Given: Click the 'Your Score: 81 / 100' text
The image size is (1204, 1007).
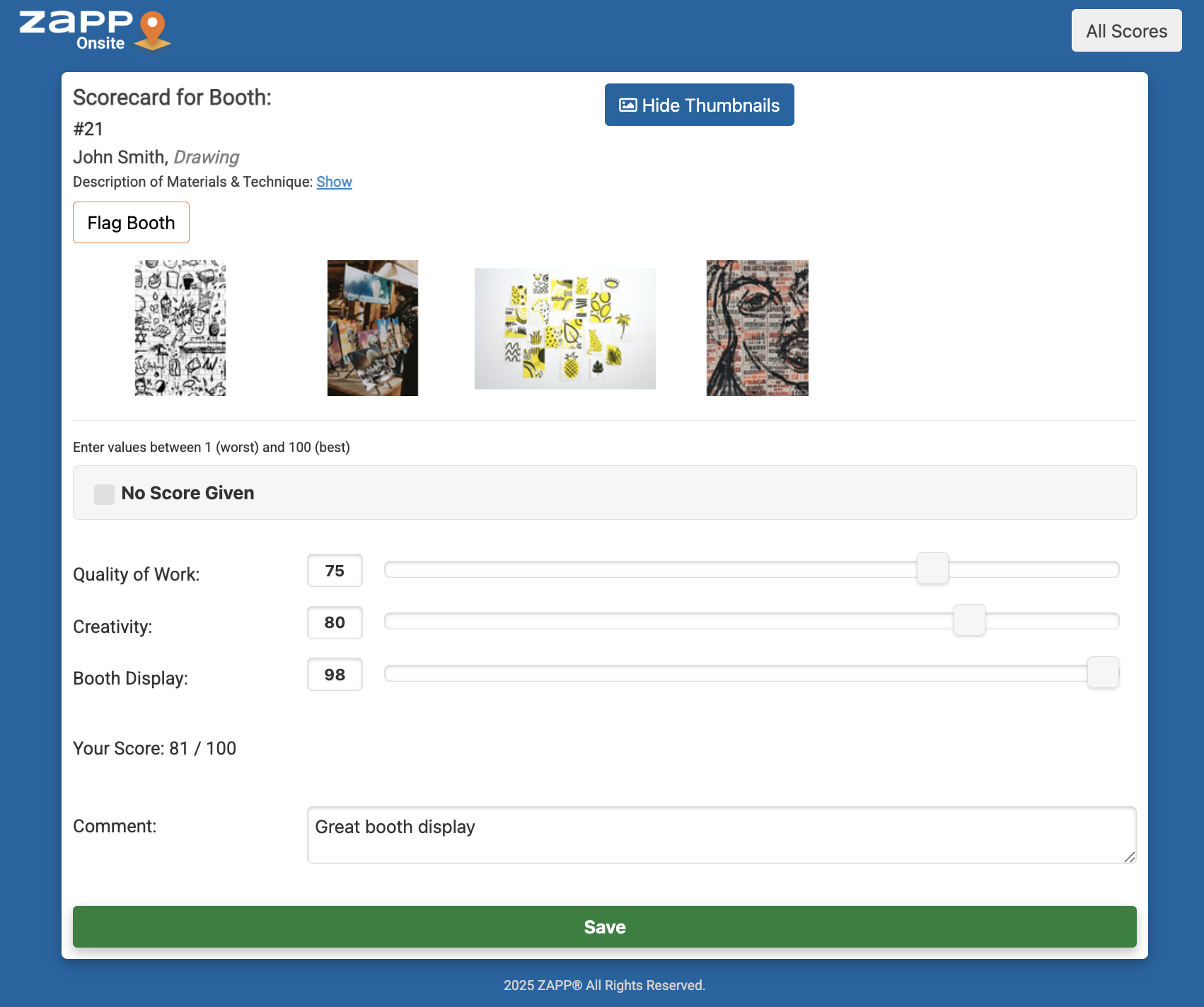Looking at the screenshot, I should click(155, 748).
